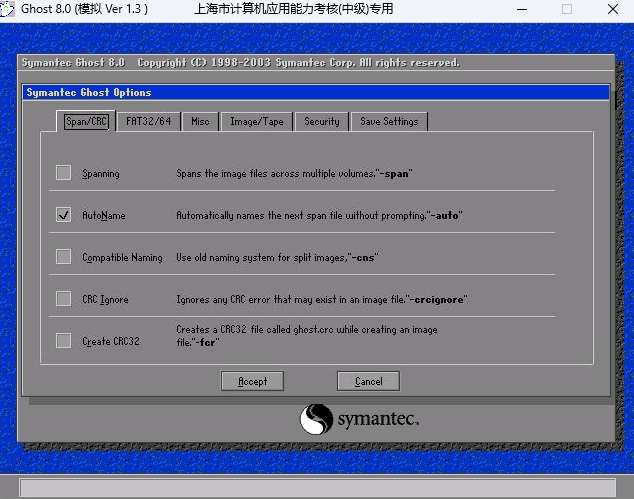The width and height of the screenshot is (634, 499).
Task: Click the AutoName label text
Action: click(104, 216)
